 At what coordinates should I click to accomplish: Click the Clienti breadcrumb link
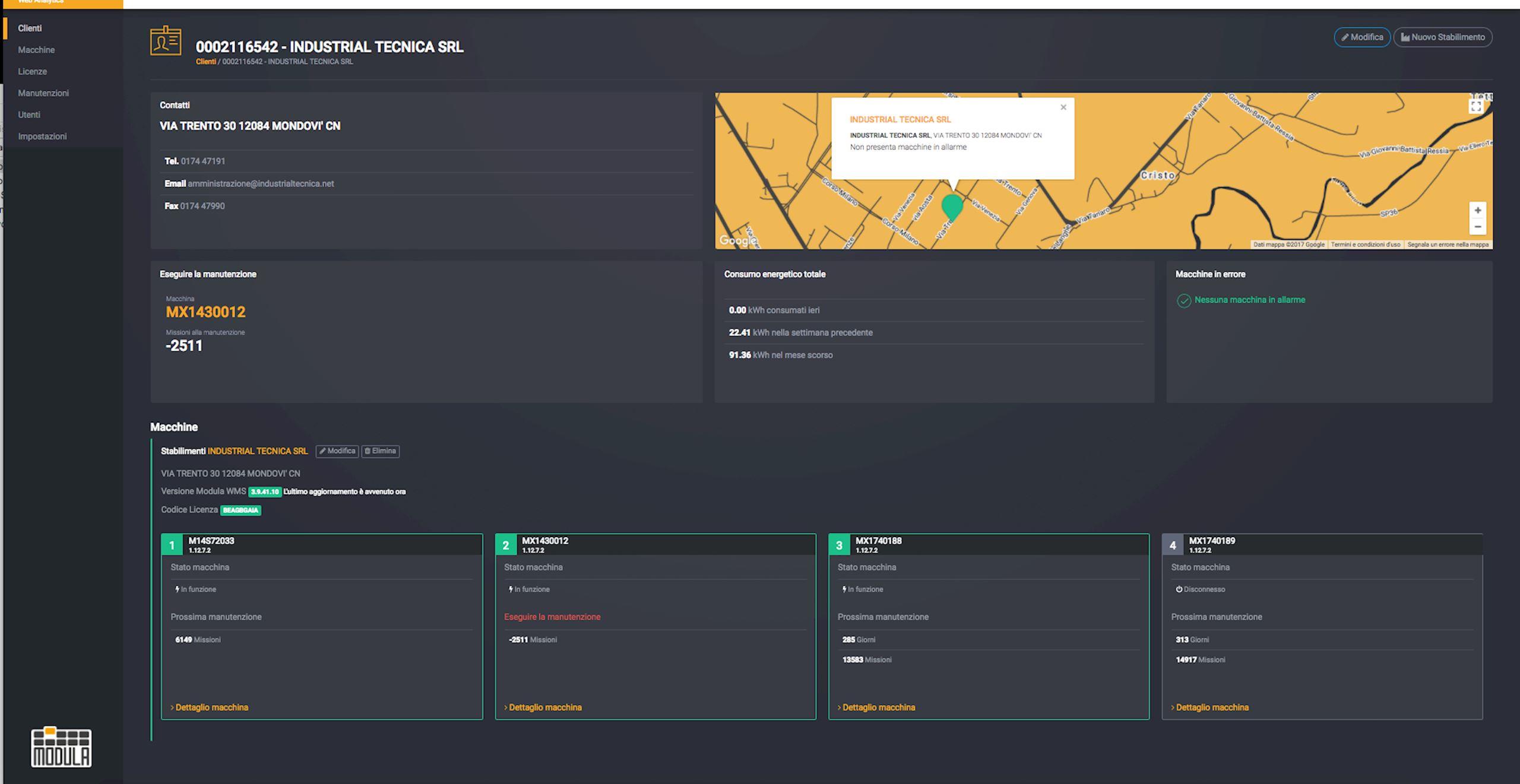coord(205,62)
